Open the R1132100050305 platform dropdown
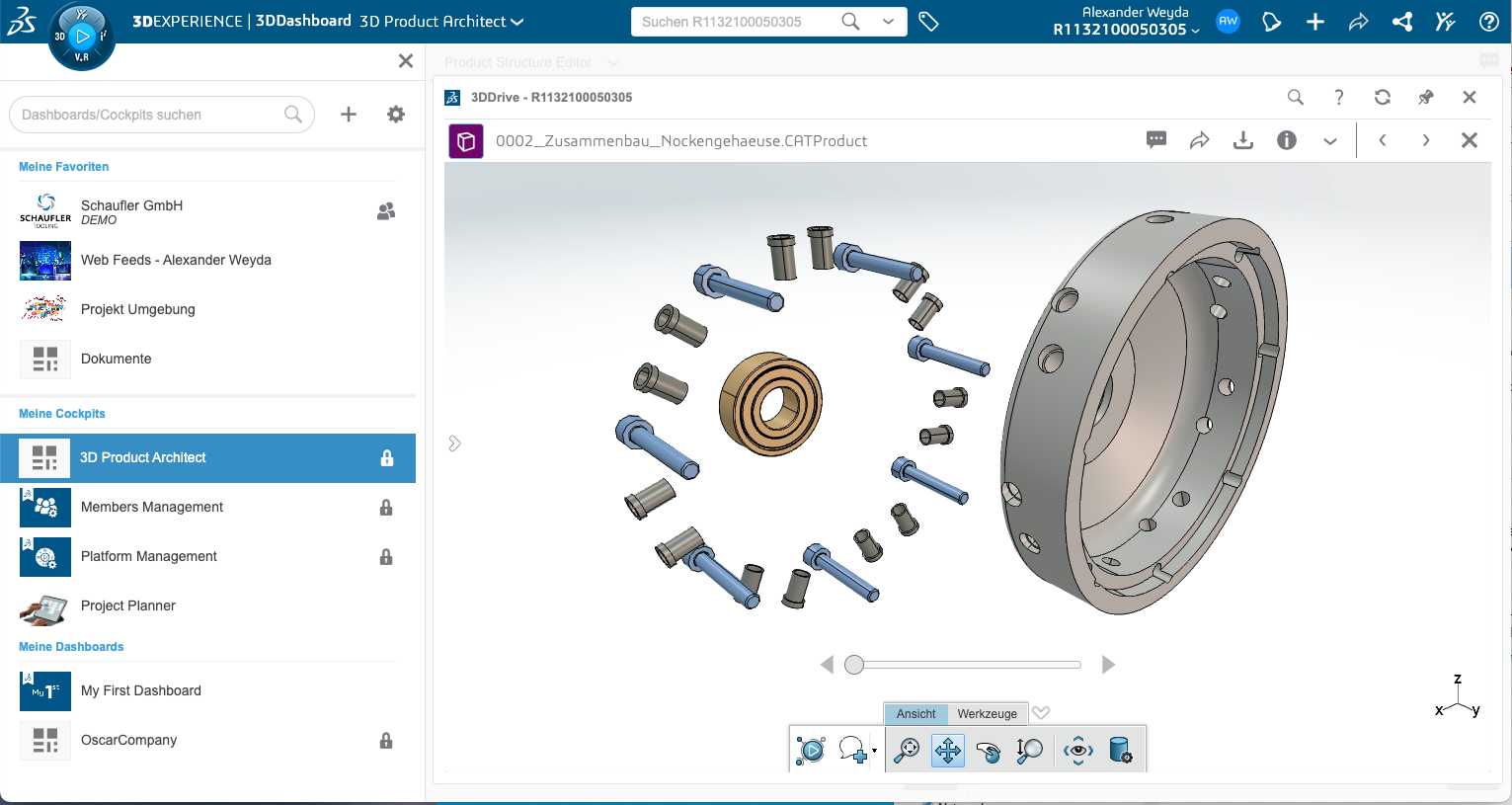Screen dimensions: 1512x805 pyautogui.click(x=1195, y=31)
